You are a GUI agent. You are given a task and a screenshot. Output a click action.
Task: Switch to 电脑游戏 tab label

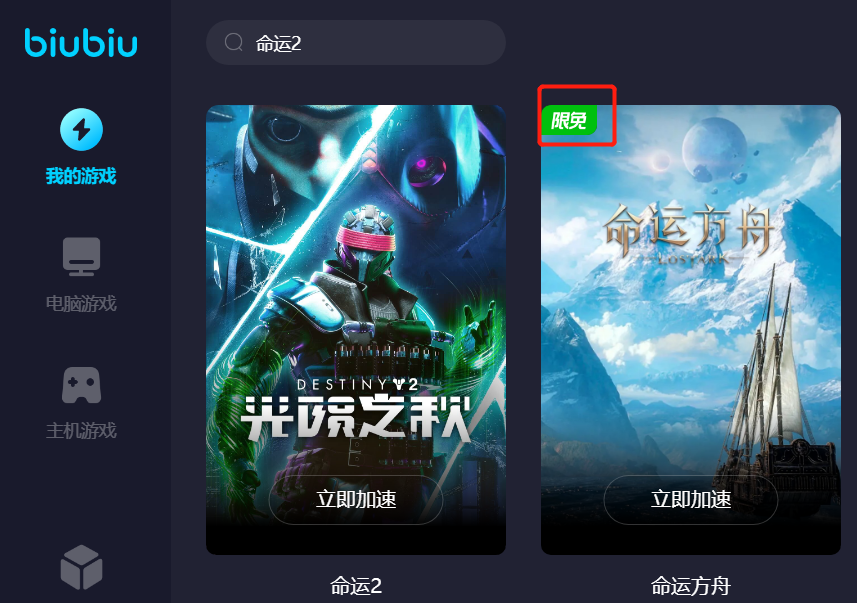(81, 303)
